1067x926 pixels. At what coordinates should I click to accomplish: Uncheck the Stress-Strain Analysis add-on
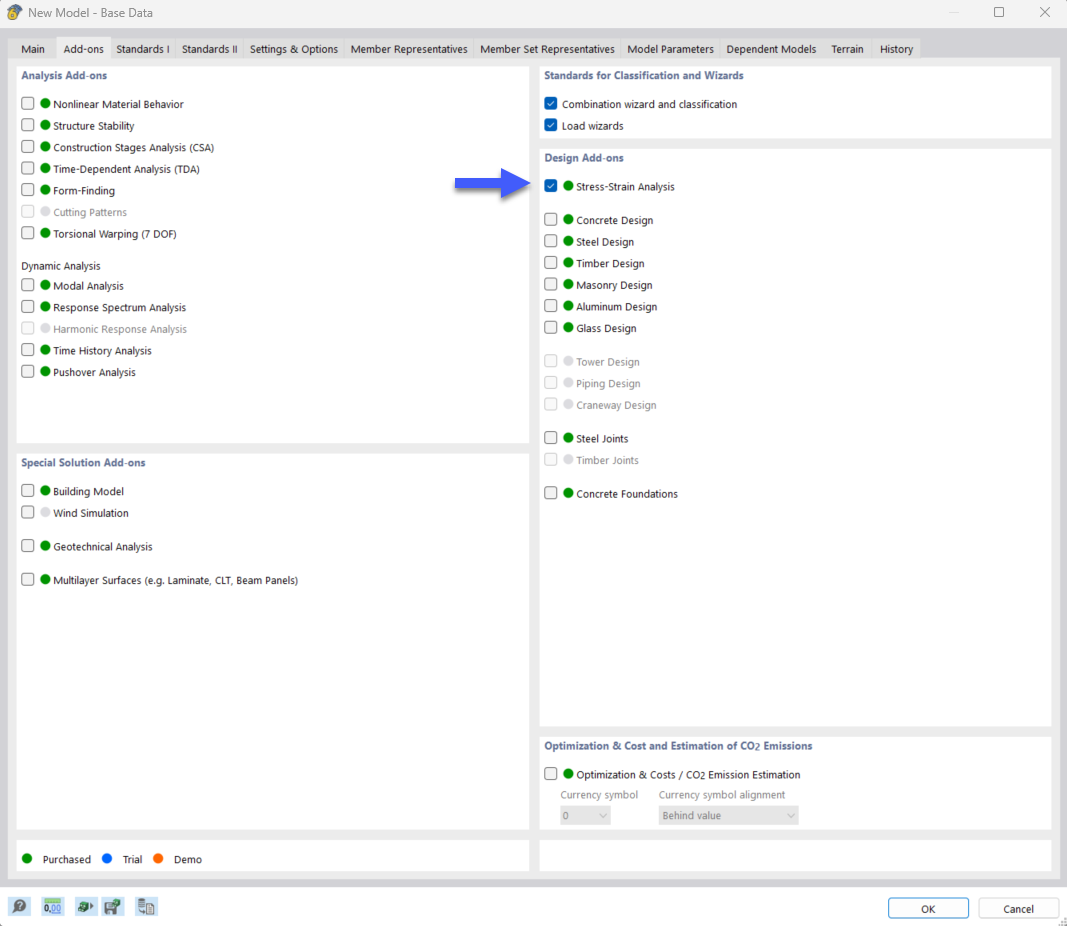pyautogui.click(x=550, y=186)
